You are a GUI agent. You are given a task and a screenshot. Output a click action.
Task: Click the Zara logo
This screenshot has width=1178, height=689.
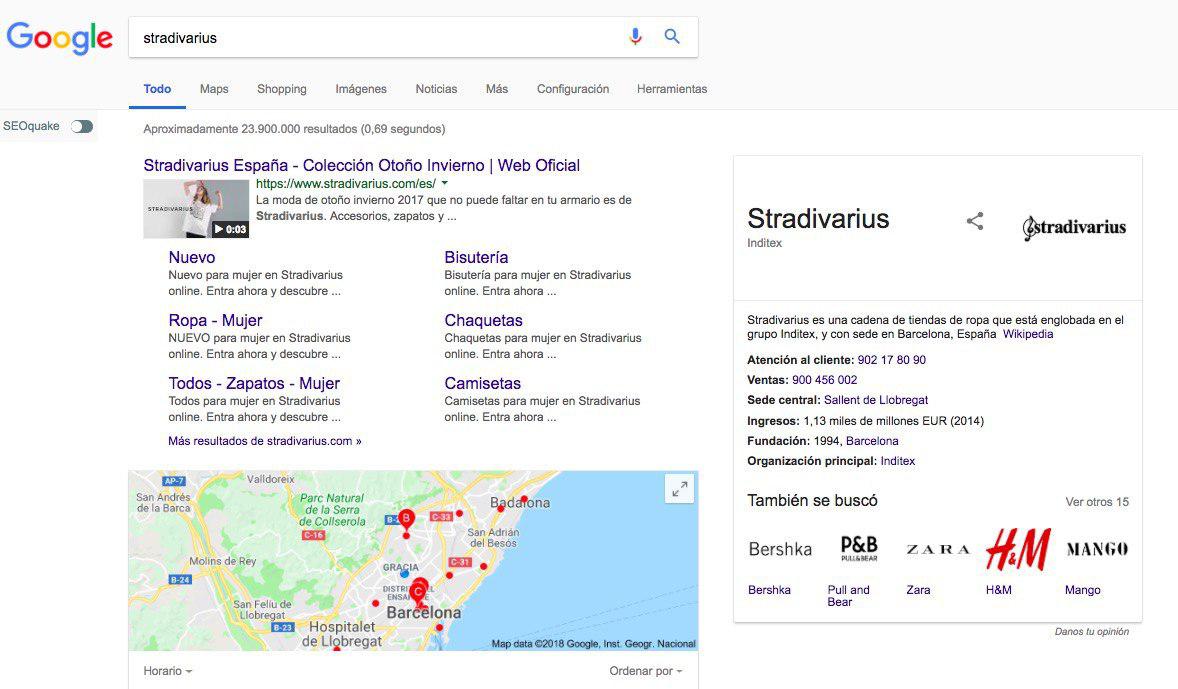click(x=938, y=549)
